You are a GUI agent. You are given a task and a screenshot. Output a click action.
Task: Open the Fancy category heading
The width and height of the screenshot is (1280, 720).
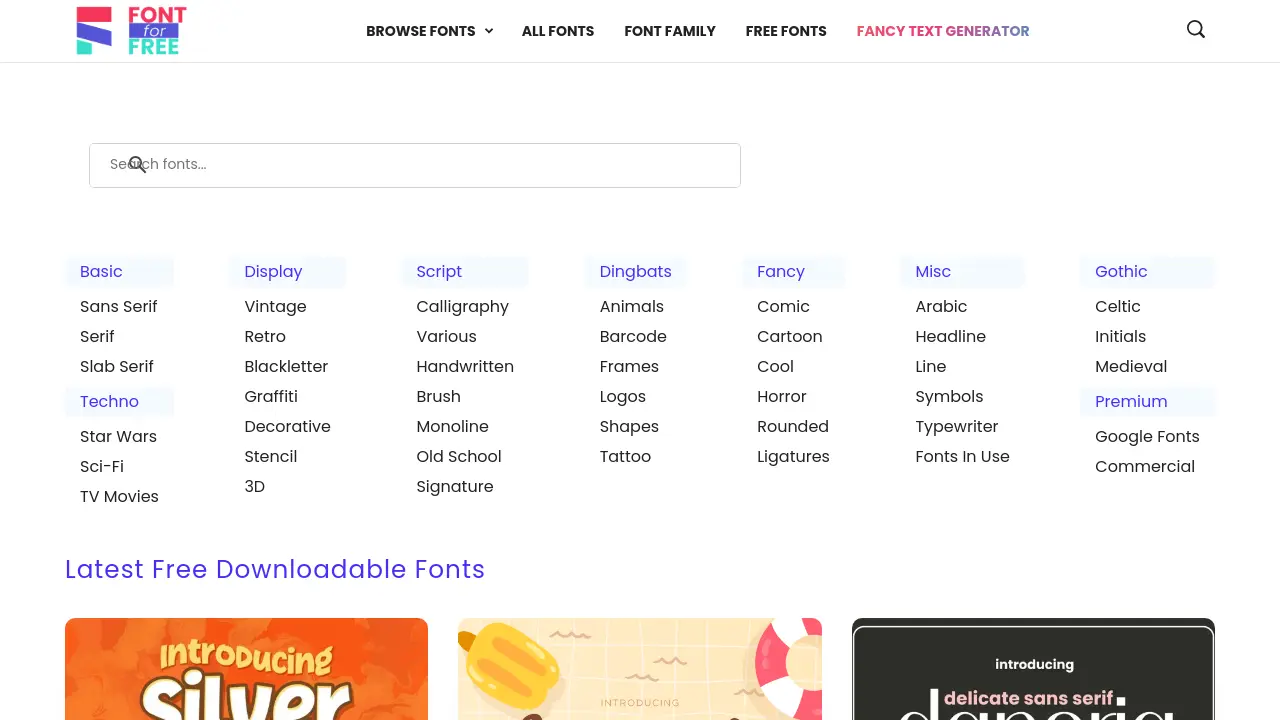point(781,271)
